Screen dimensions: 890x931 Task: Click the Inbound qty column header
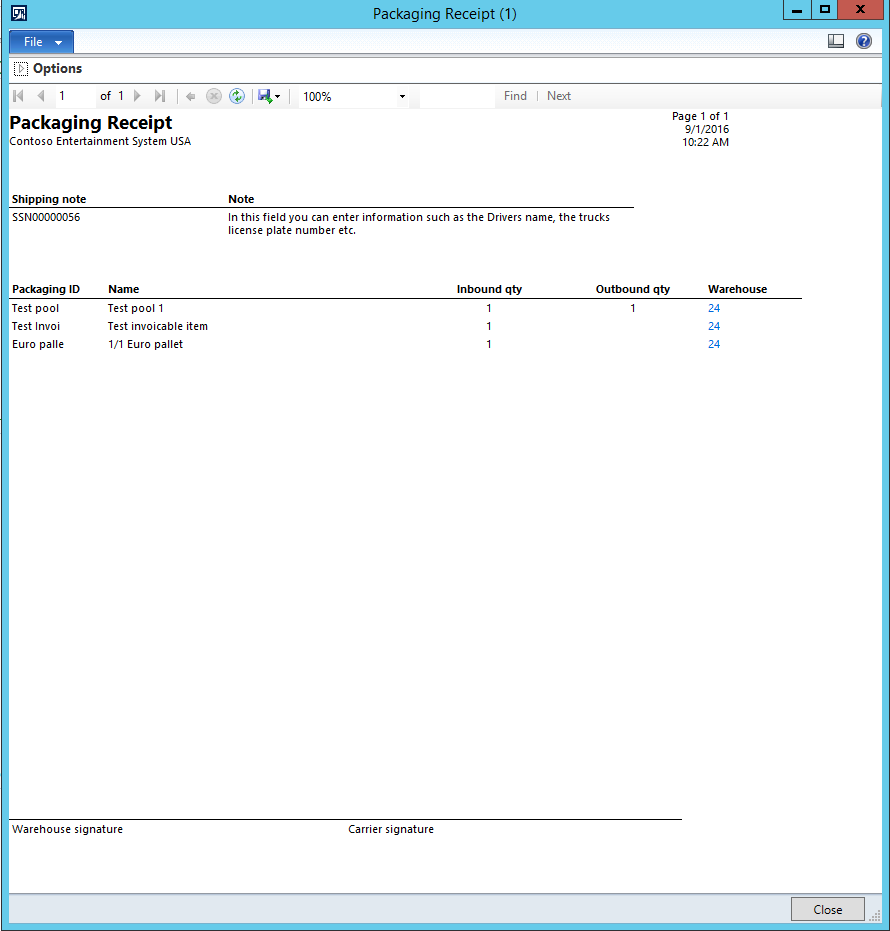coord(489,289)
